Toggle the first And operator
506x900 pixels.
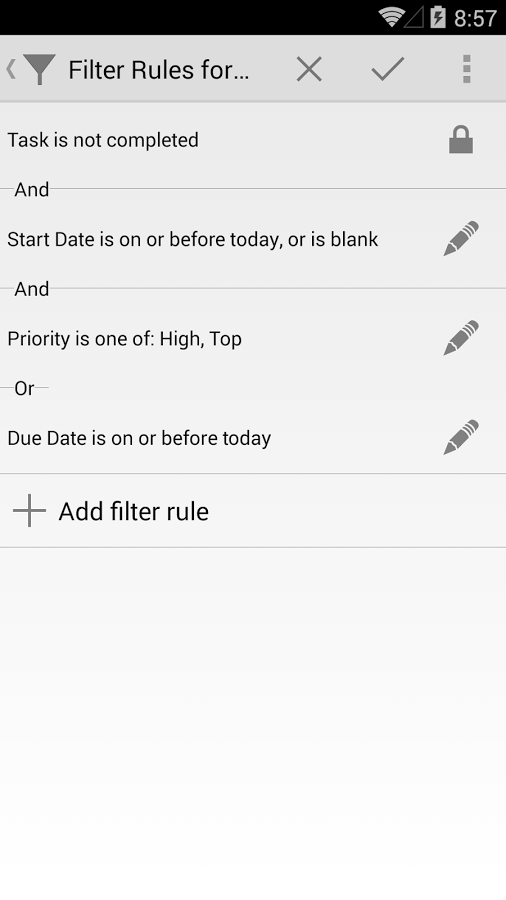point(32,189)
